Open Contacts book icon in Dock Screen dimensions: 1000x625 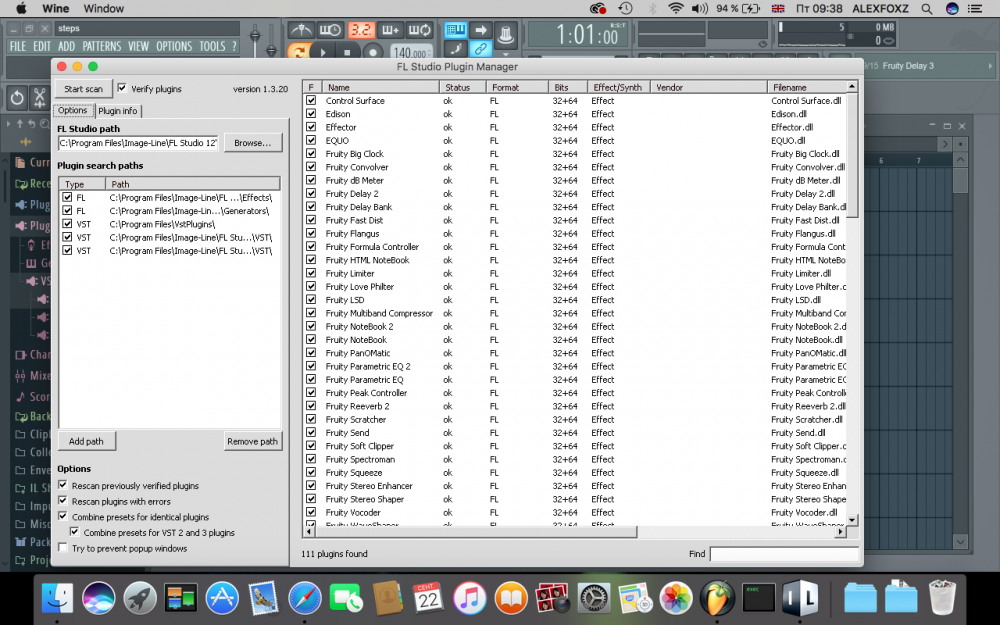(x=386, y=598)
